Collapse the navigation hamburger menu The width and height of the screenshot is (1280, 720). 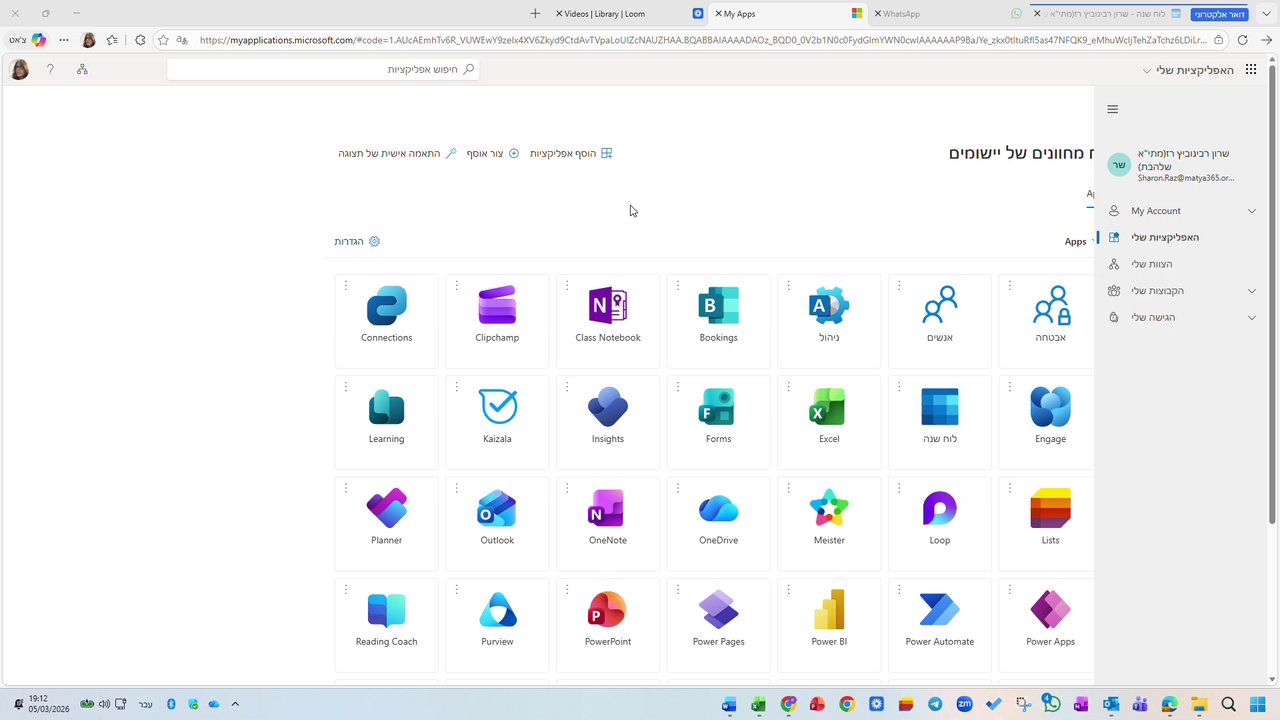click(x=1113, y=110)
